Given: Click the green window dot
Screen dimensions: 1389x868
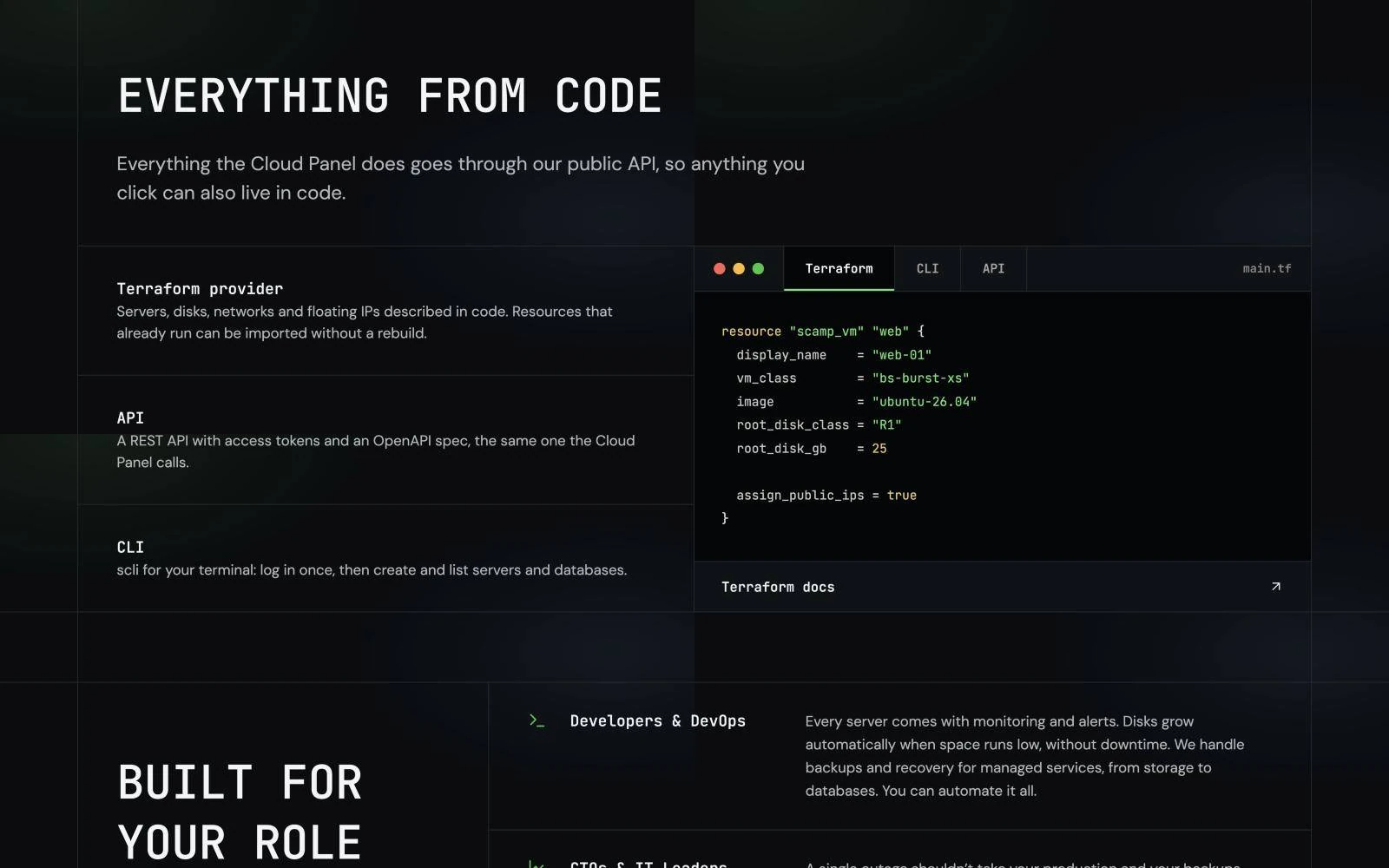Looking at the screenshot, I should click(x=758, y=268).
